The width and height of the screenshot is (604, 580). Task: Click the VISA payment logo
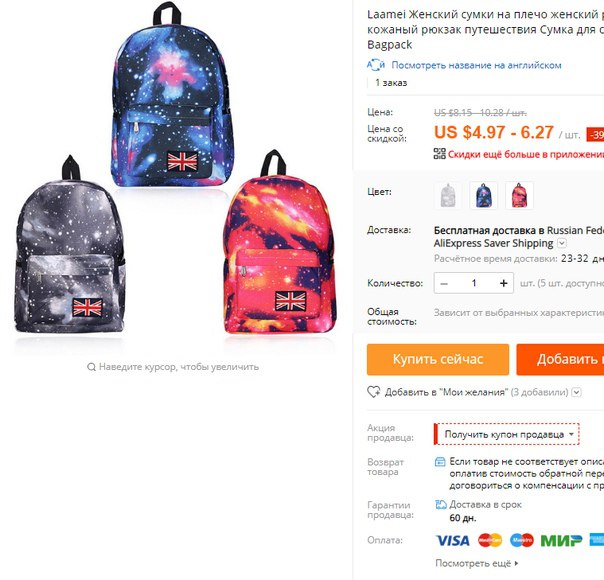(x=453, y=540)
